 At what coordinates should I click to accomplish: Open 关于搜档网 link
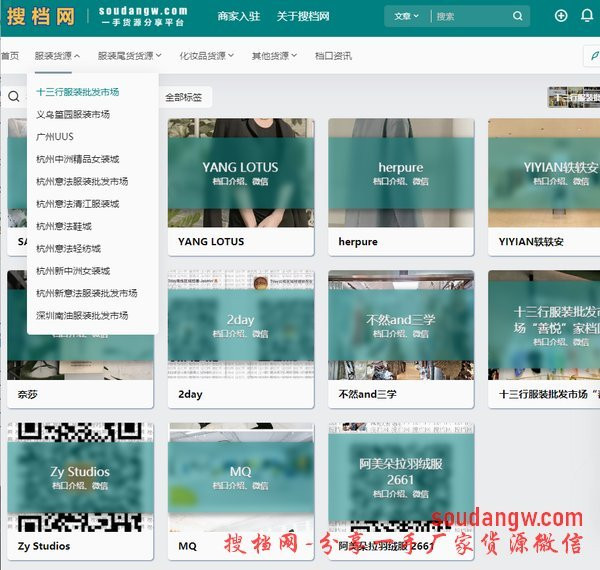pos(303,17)
